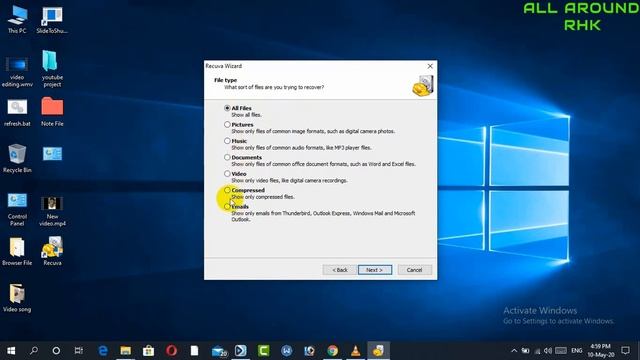Open the Mail app on the taskbar

point(218,351)
